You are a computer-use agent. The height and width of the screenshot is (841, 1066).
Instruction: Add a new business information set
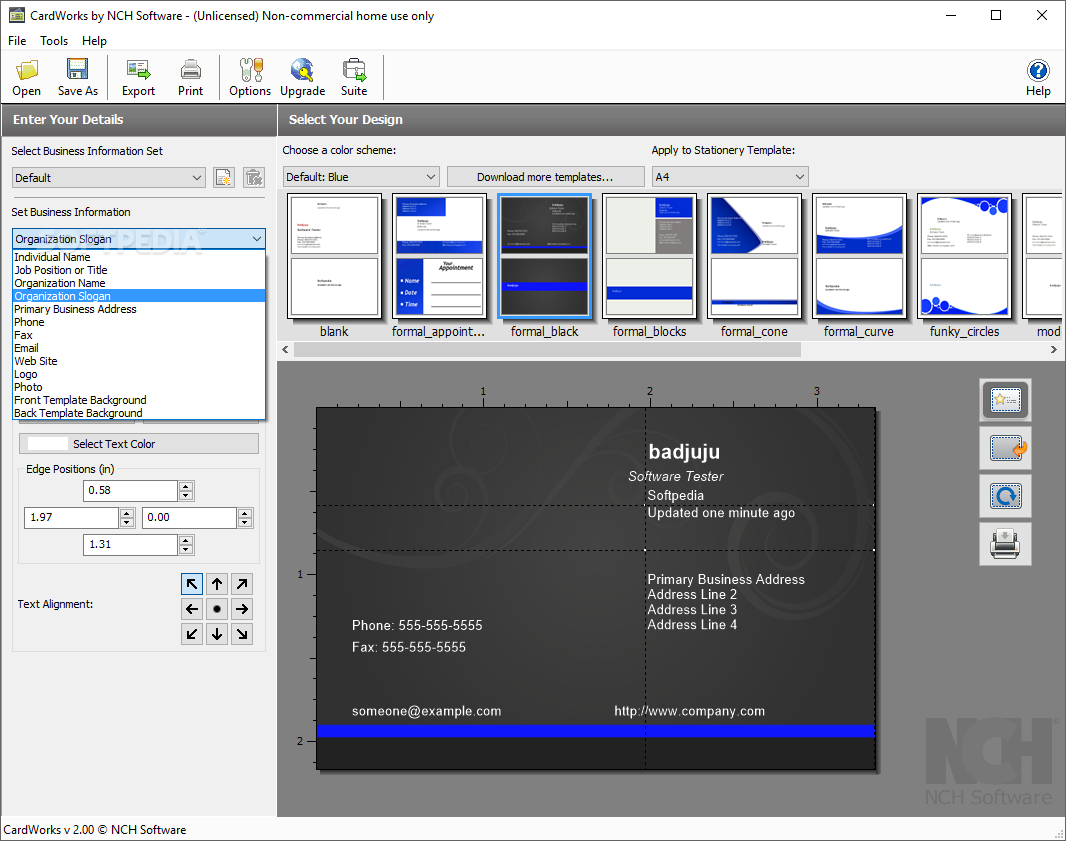coord(224,178)
